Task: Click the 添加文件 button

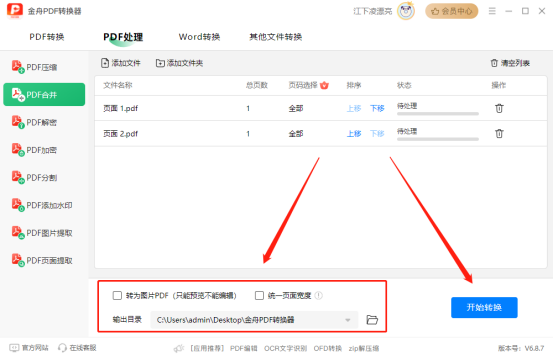Action: [x=121, y=63]
